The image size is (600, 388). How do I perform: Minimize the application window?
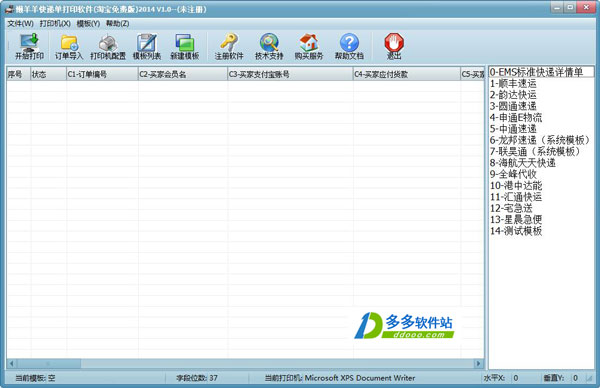557,7
